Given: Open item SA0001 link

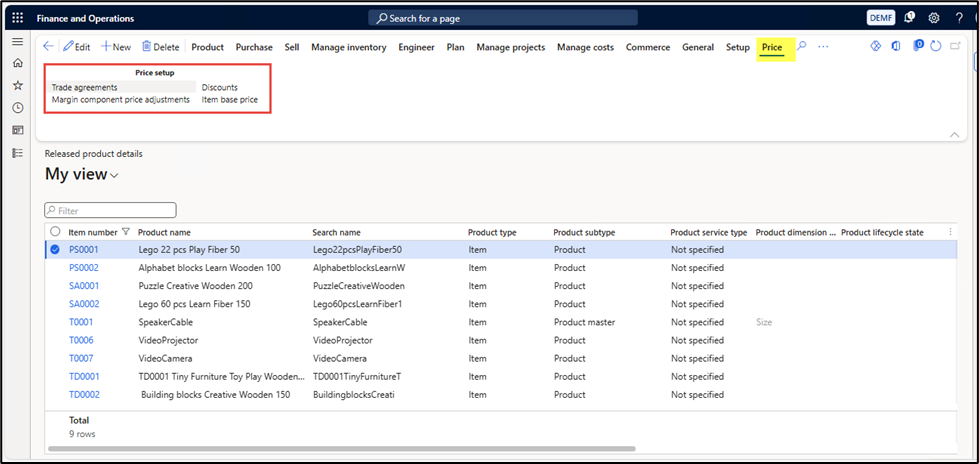Looking at the screenshot, I should coord(84,286).
